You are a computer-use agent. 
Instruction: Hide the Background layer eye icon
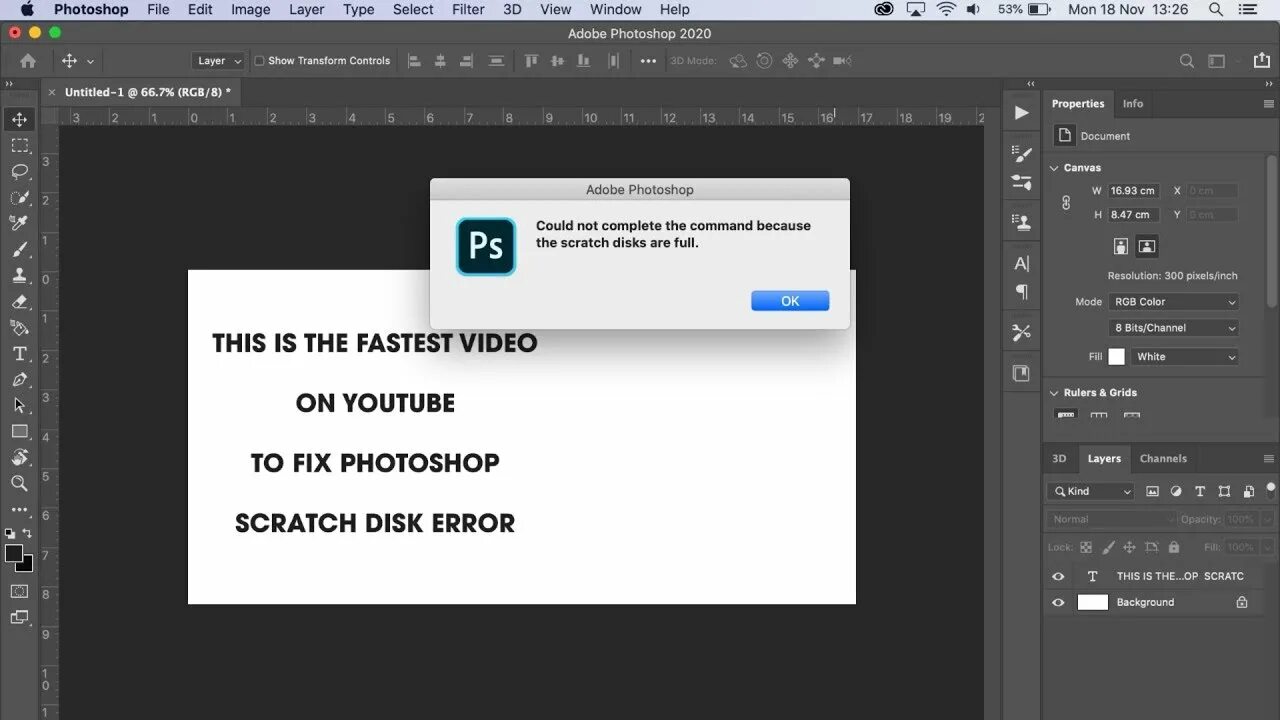point(1058,602)
